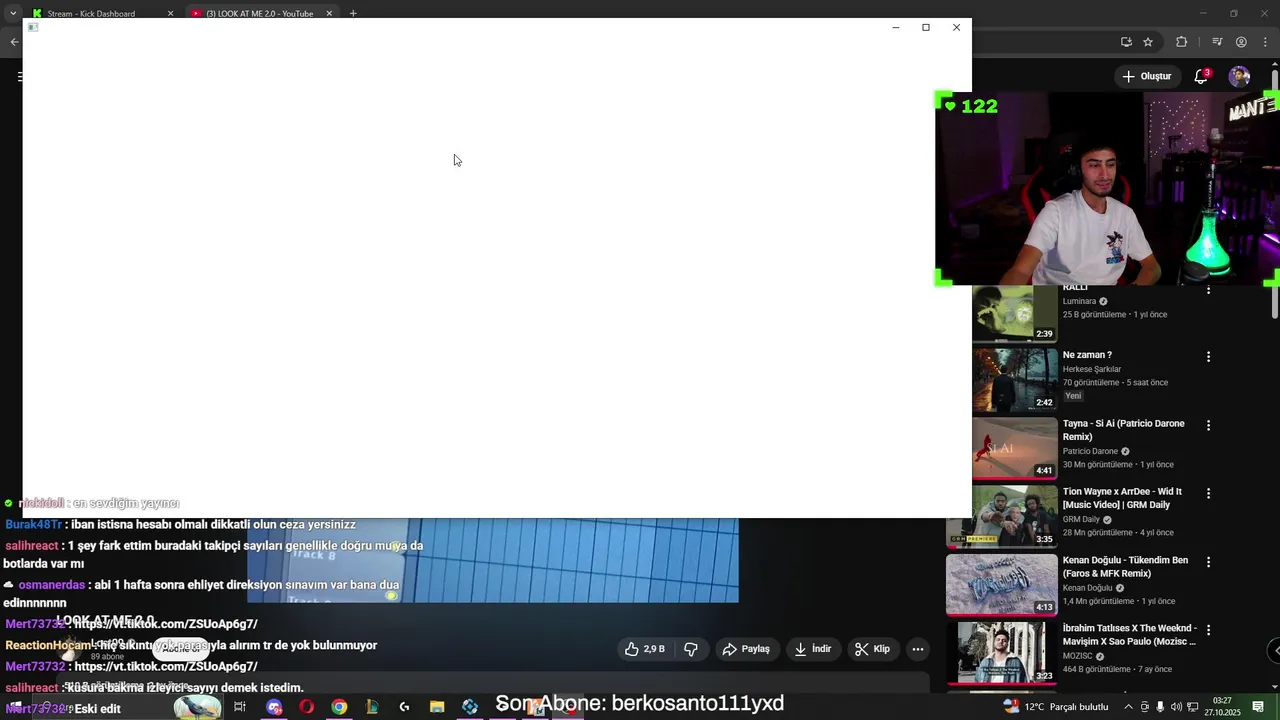This screenshot has height=720, width=1280.
Task: Open the YouTube account avatar menu
Action: (x=1239, y=76)
